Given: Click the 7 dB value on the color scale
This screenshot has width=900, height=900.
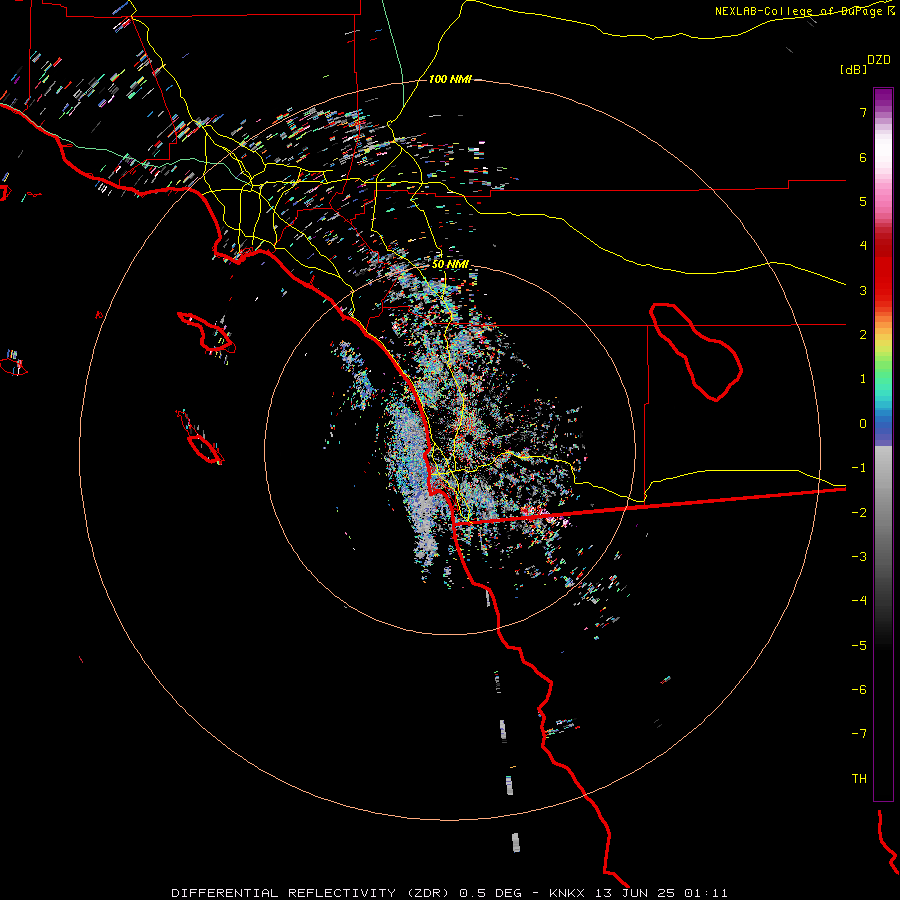Looking at the screenshot, I should click(x=863, y=112).
